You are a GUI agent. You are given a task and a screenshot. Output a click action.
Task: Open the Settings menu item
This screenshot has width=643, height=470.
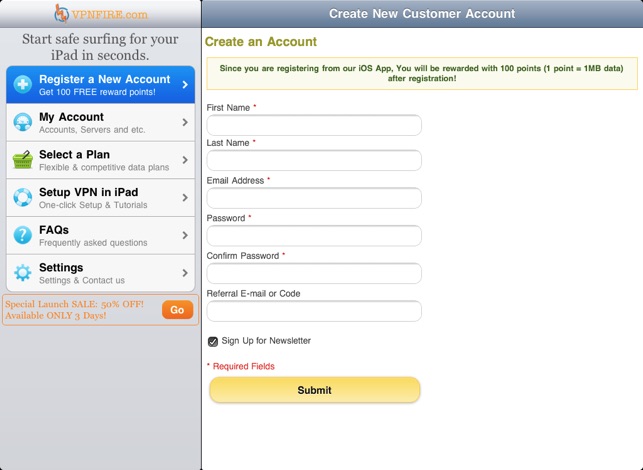point(100,273)
